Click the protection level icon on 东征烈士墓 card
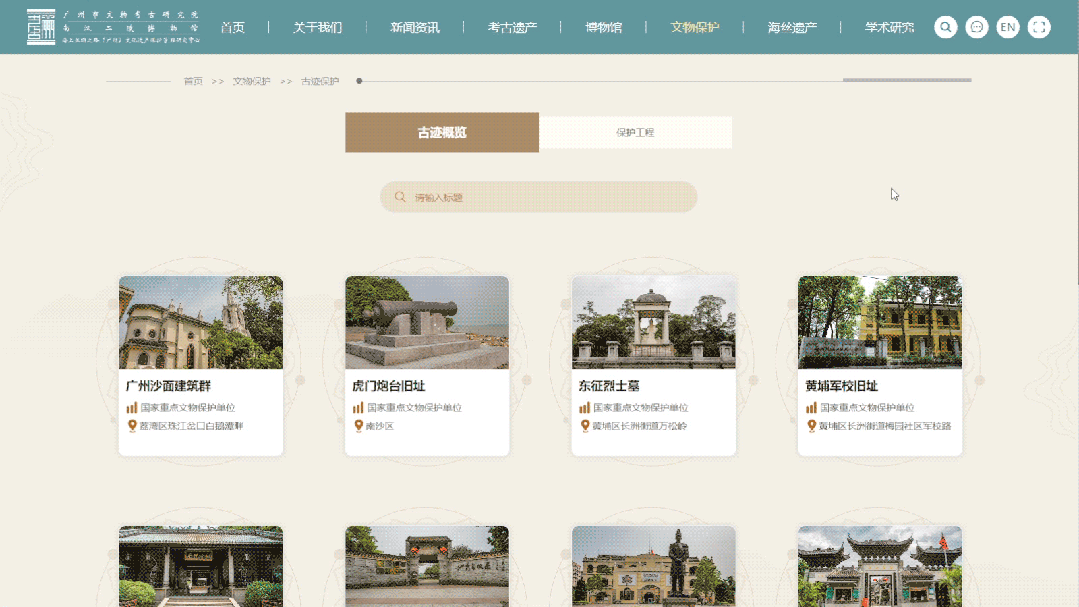Image resolution: width=1079 pixels, height=607 pixels. [584, 407]
